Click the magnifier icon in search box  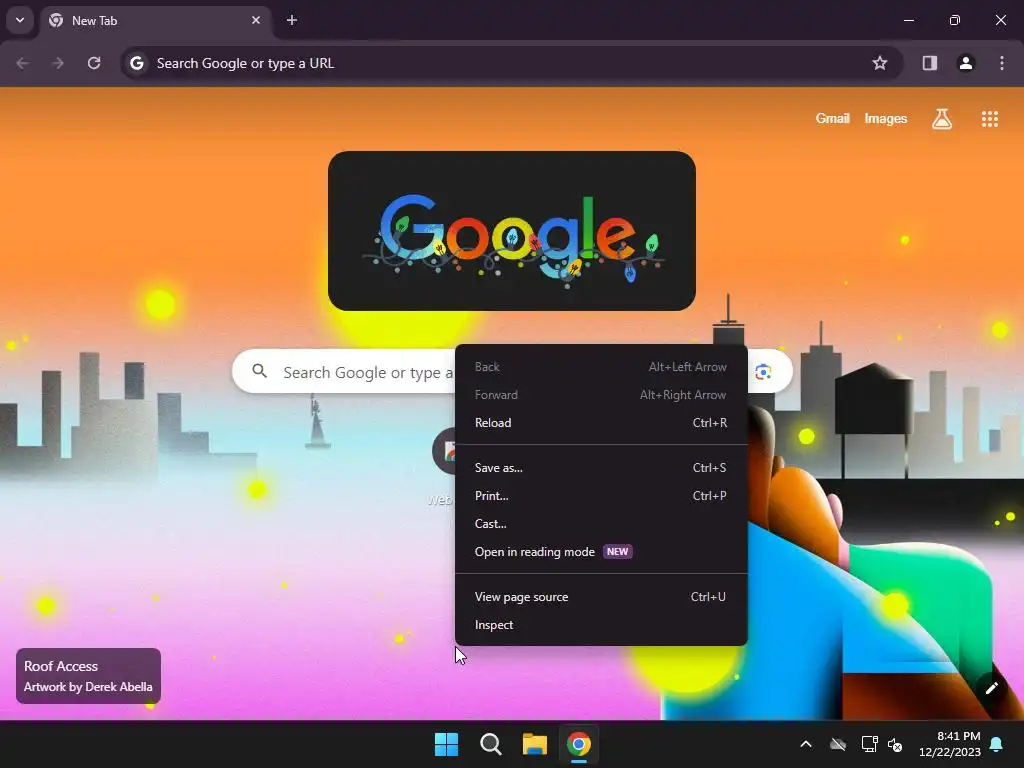[x=259, y=372]
